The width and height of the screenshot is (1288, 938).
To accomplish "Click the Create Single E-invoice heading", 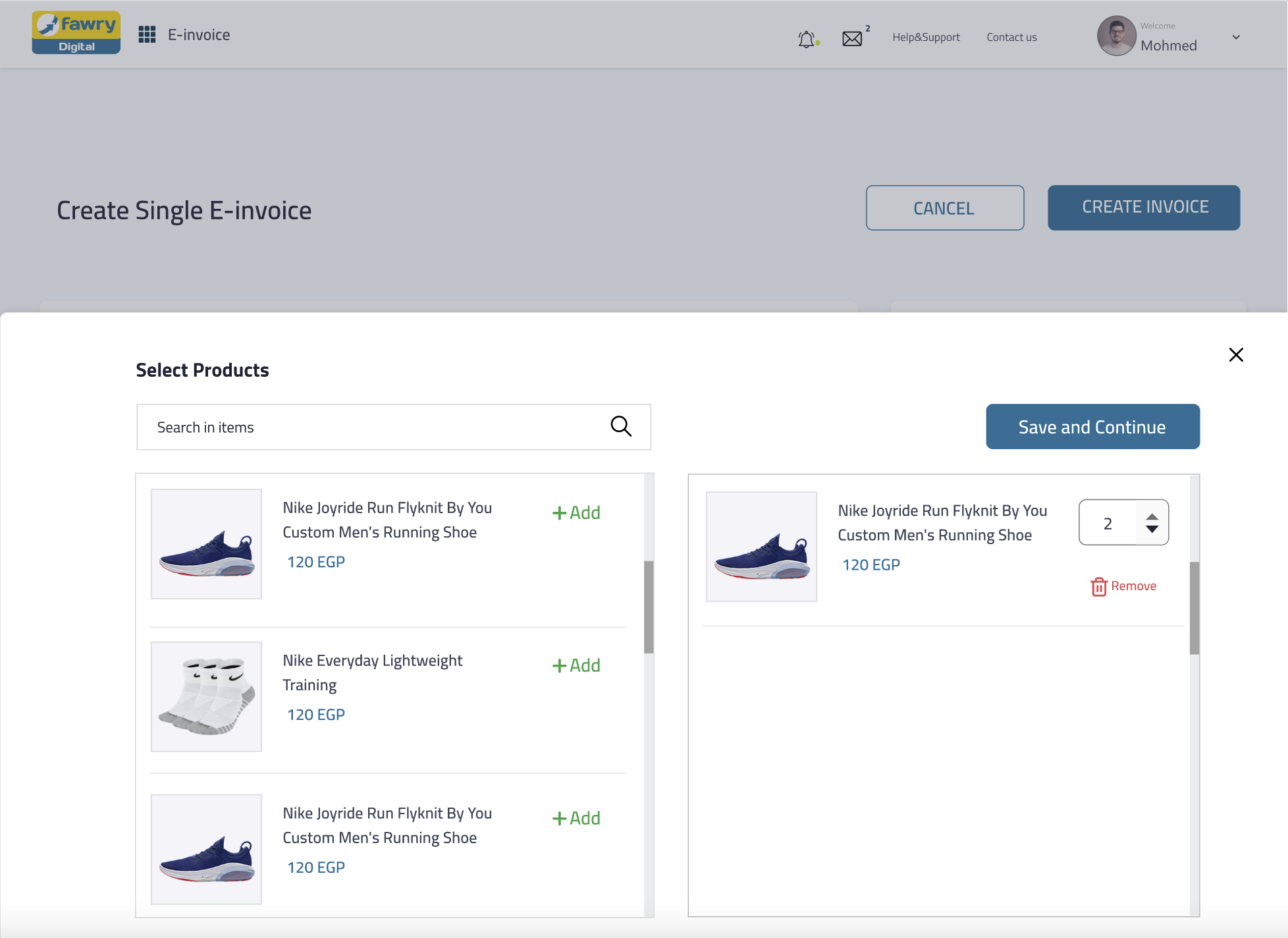I will click(184, 211).
